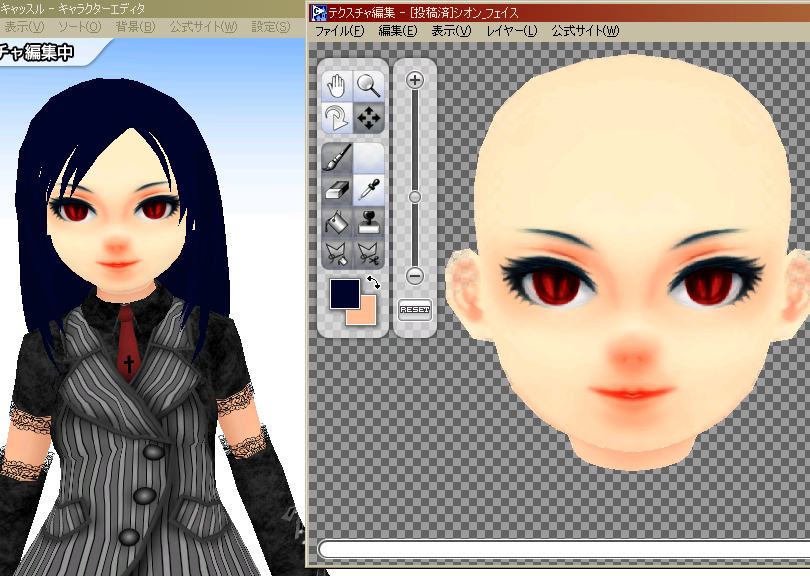This screenshot has width=810, height=576.
Task: Select the Hand pan tool
Action: (337, 86)
